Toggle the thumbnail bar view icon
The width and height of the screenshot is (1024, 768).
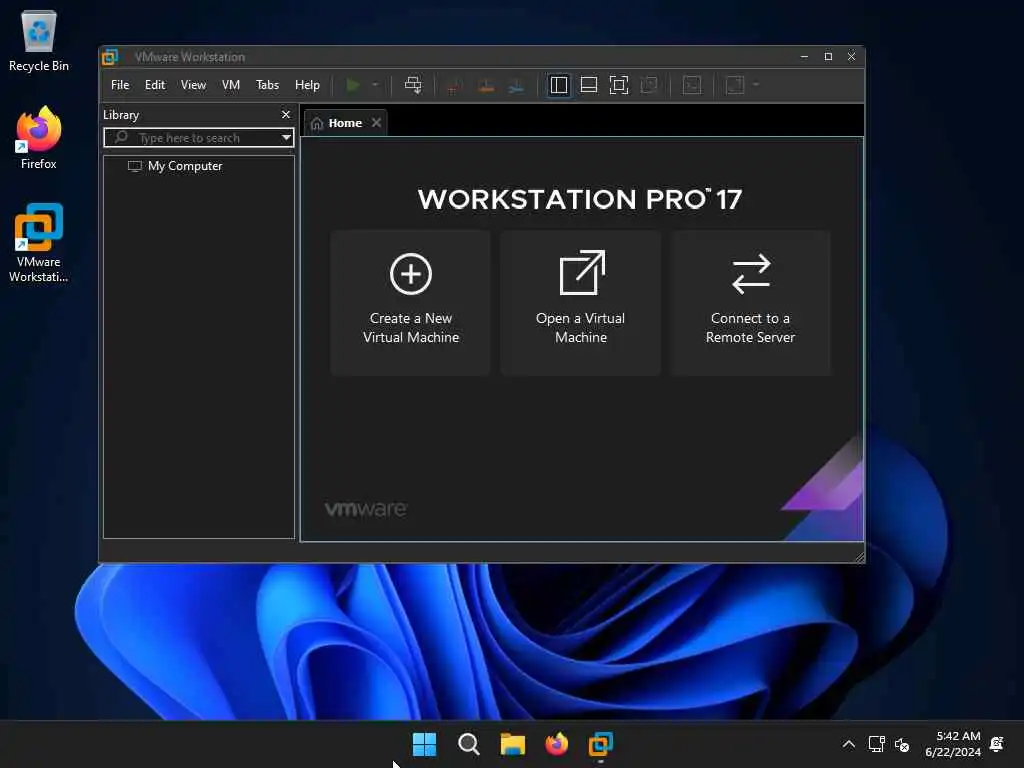tap(589, 85)
